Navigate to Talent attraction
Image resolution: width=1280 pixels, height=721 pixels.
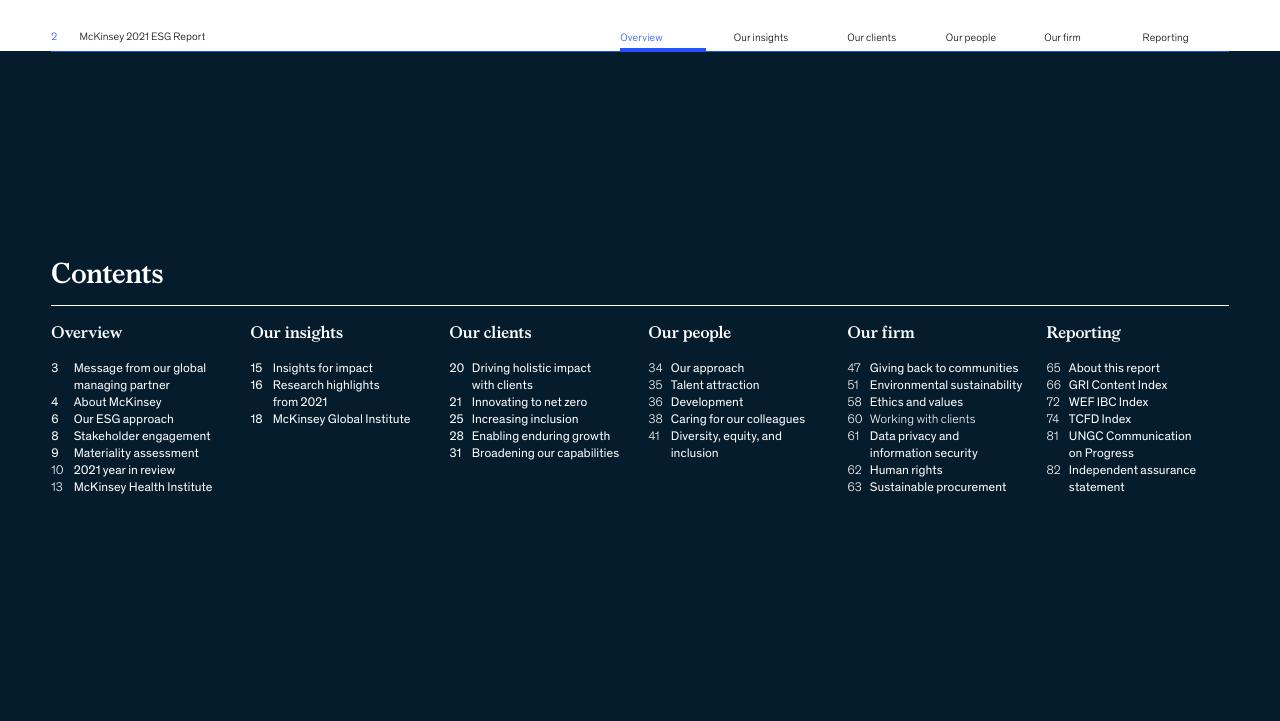click(714, 385)
